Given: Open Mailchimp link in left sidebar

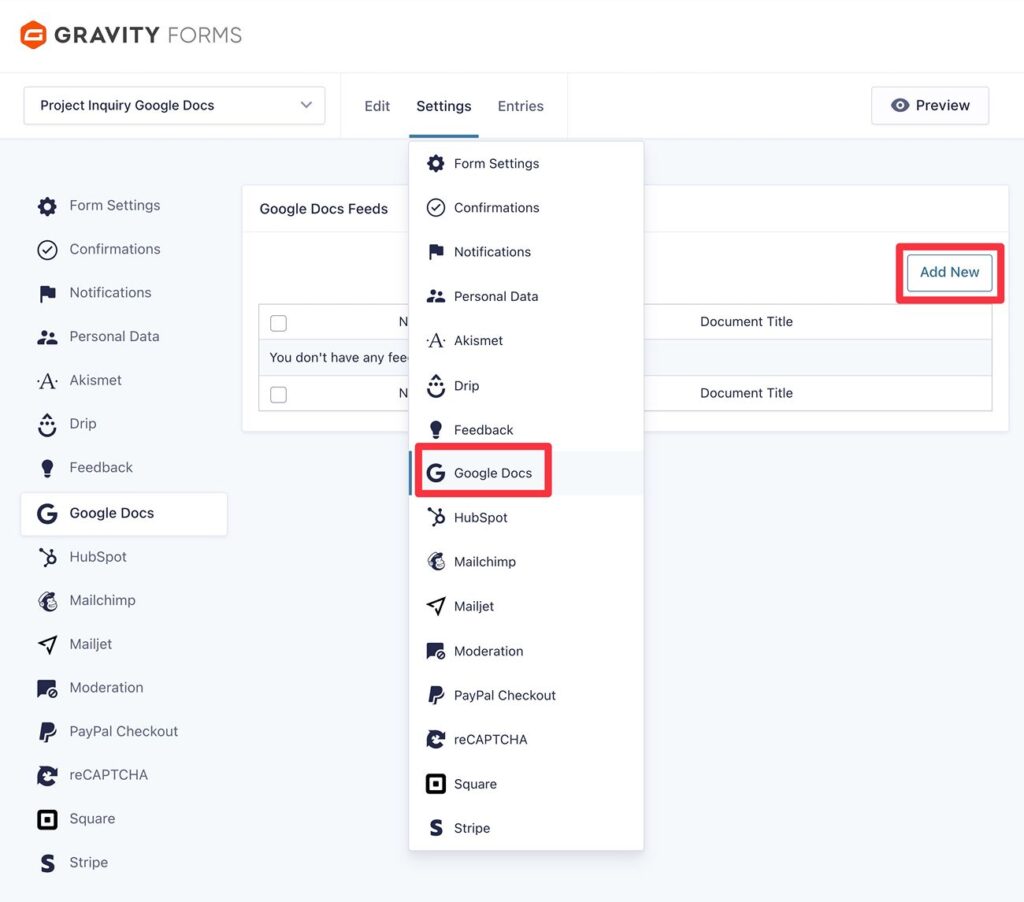Looking at the screenshot, I should click(x=103, y=600).
